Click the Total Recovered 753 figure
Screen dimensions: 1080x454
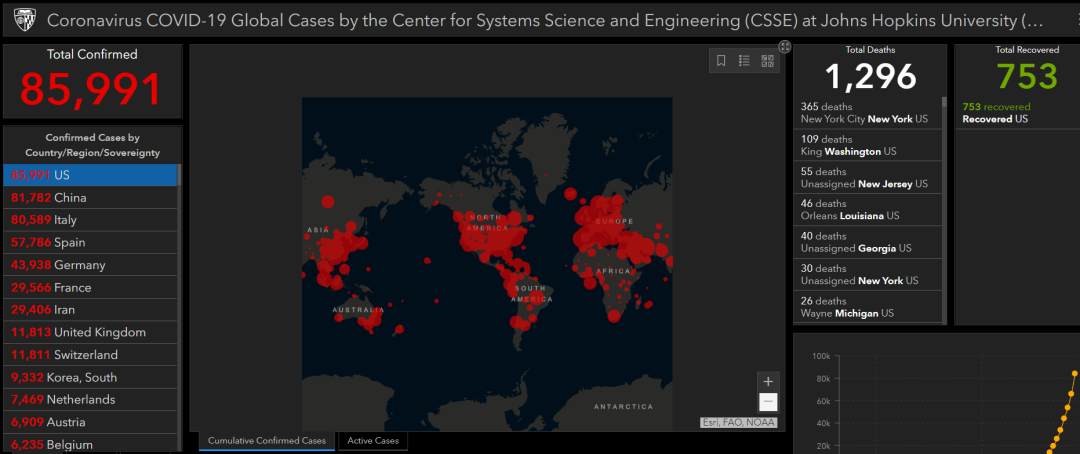coord(1027,76)
